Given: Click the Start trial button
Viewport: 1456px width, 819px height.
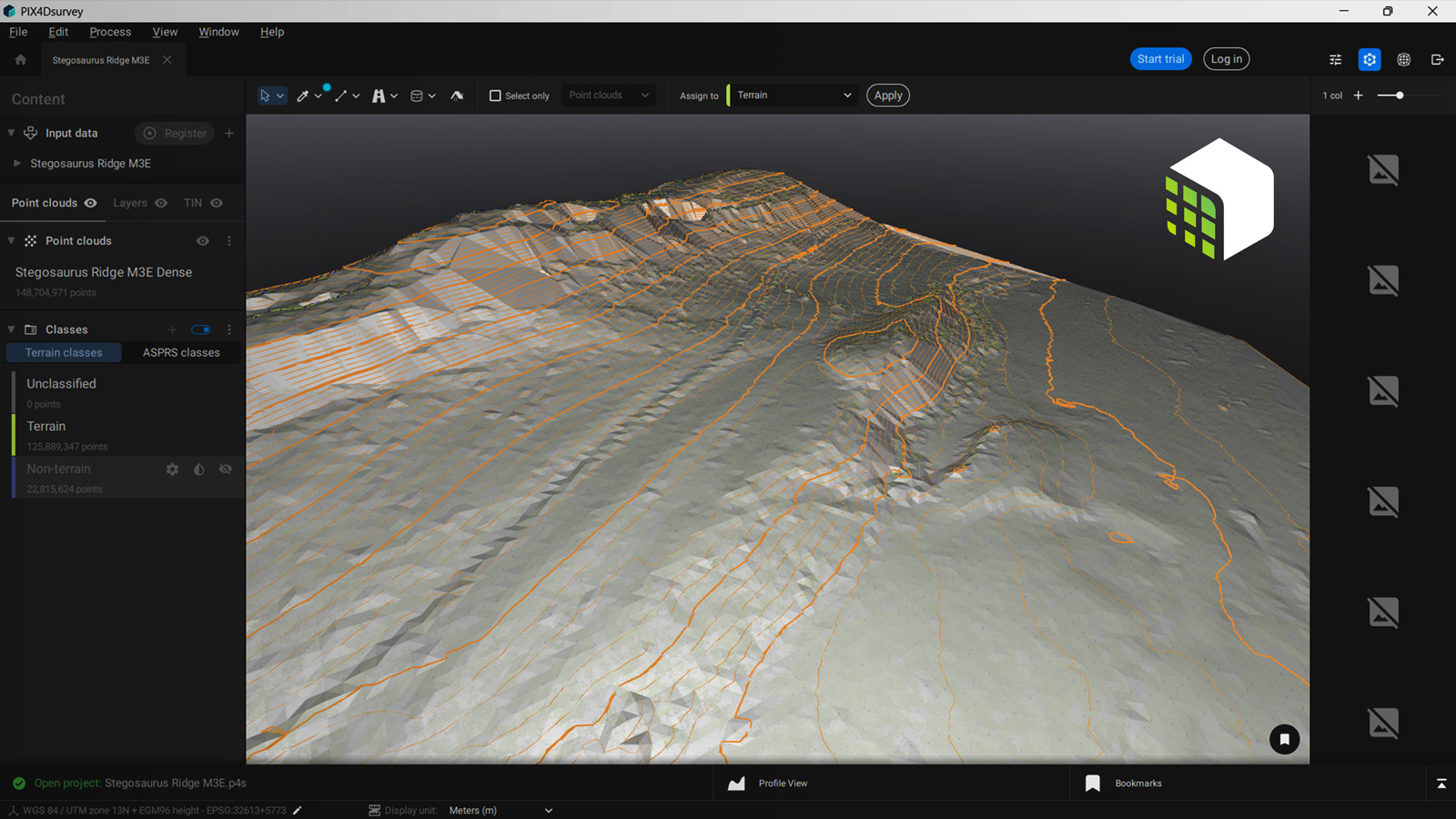Looking at the screenshot, I should (1160, 59).
